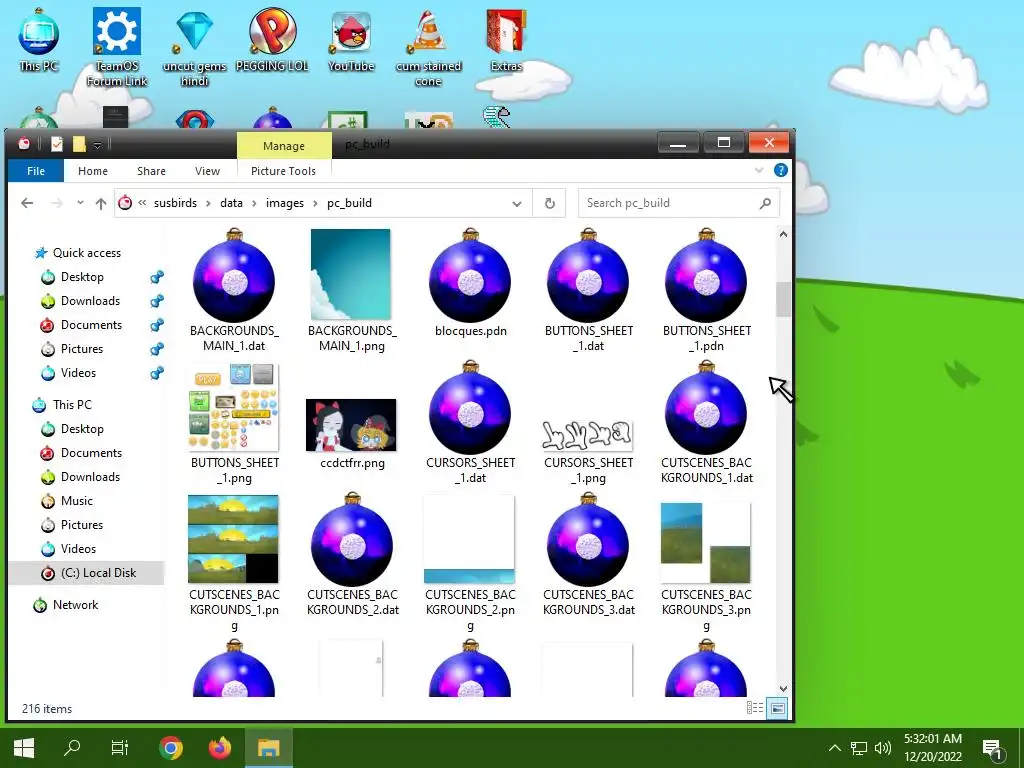The height and width of the screenshot is (768, 1024).
Task: Switch to large icons view layout
Action: (x=777, y=708)
